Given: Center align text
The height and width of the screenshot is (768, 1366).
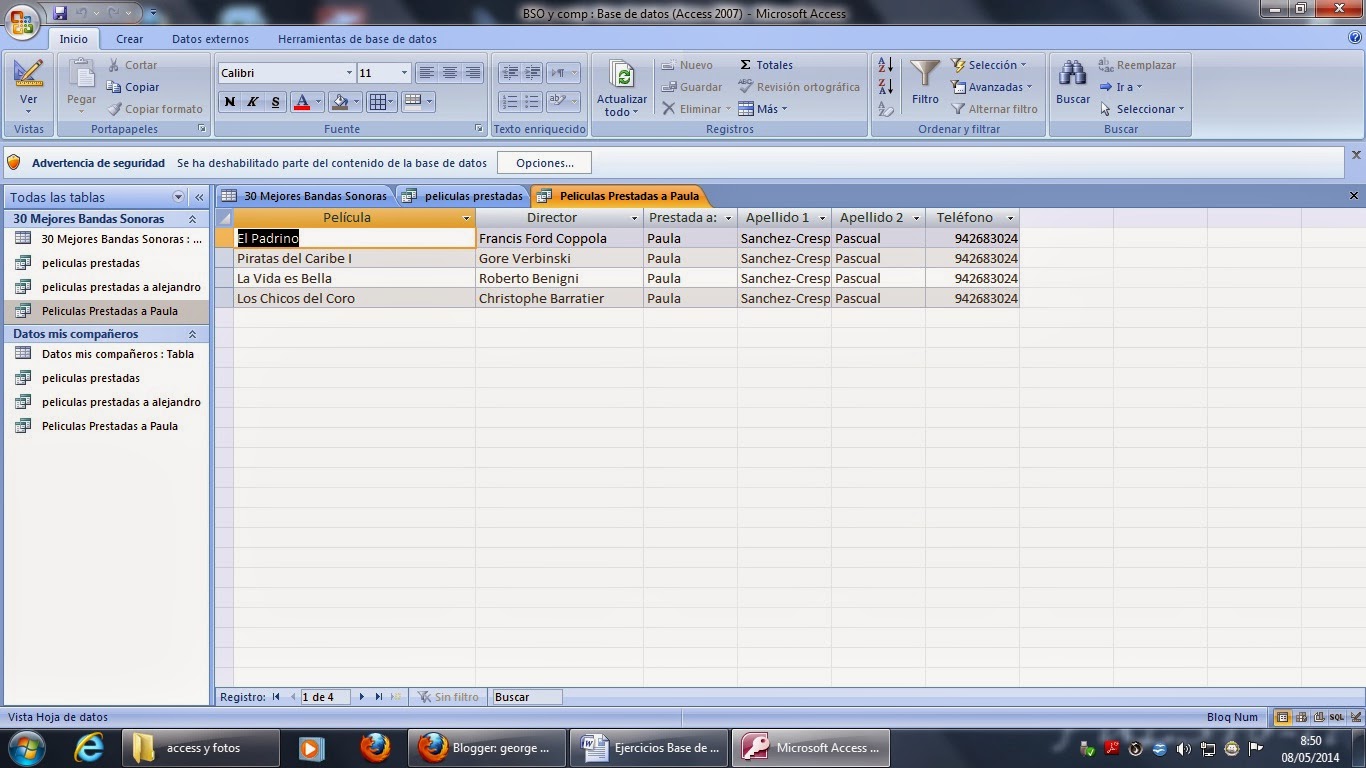Looking at the screenshot, I should coord(450,73).
